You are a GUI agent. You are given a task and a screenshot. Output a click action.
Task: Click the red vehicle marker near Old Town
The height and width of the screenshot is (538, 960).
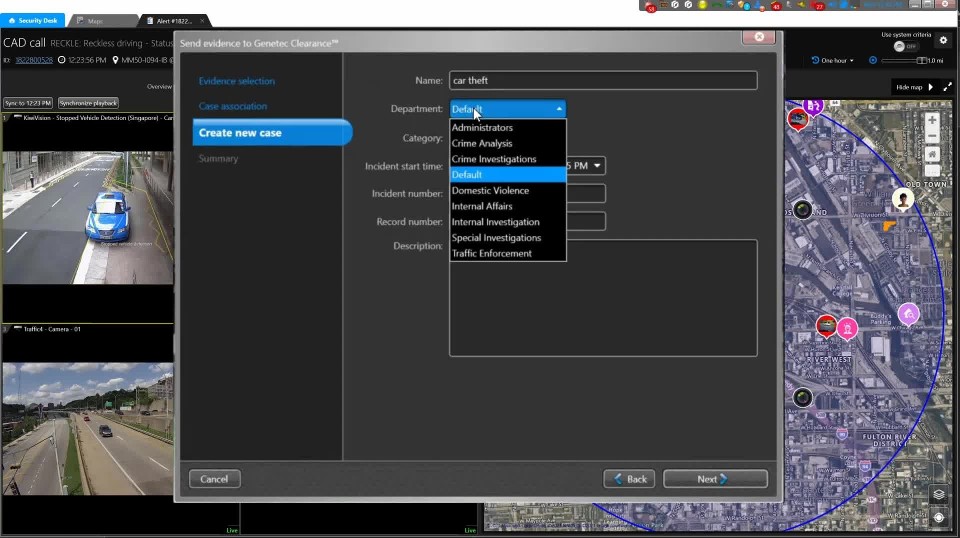click(798, 119)
